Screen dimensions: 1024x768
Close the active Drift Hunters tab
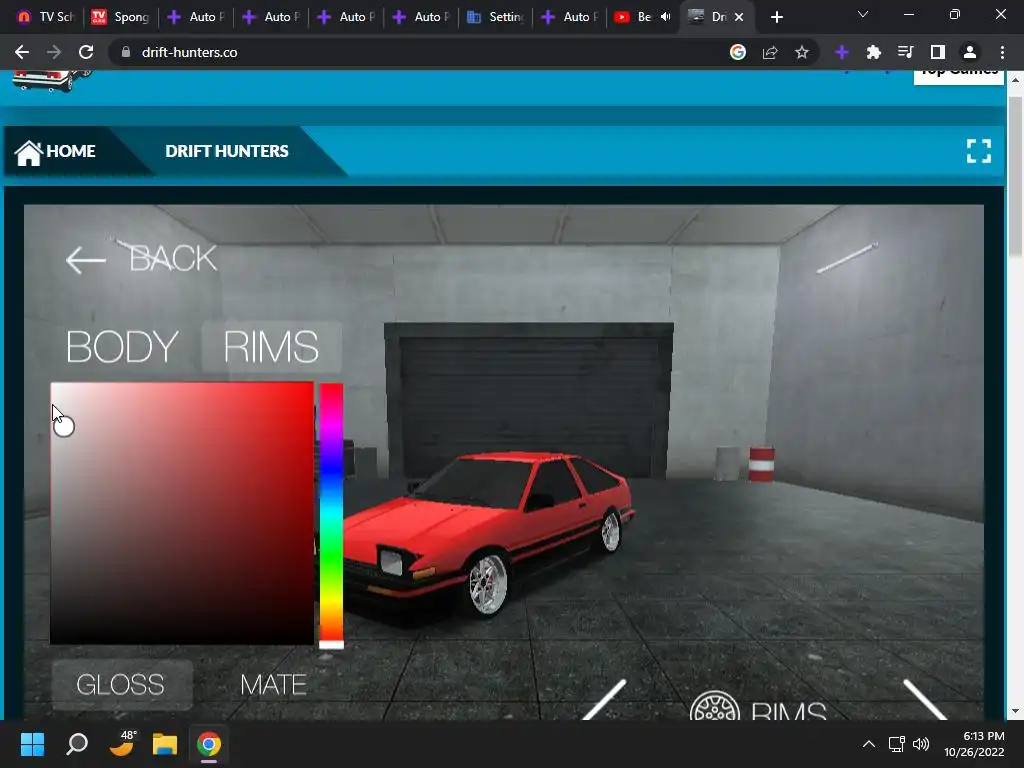pyautogui.click(x=739, y=17)
